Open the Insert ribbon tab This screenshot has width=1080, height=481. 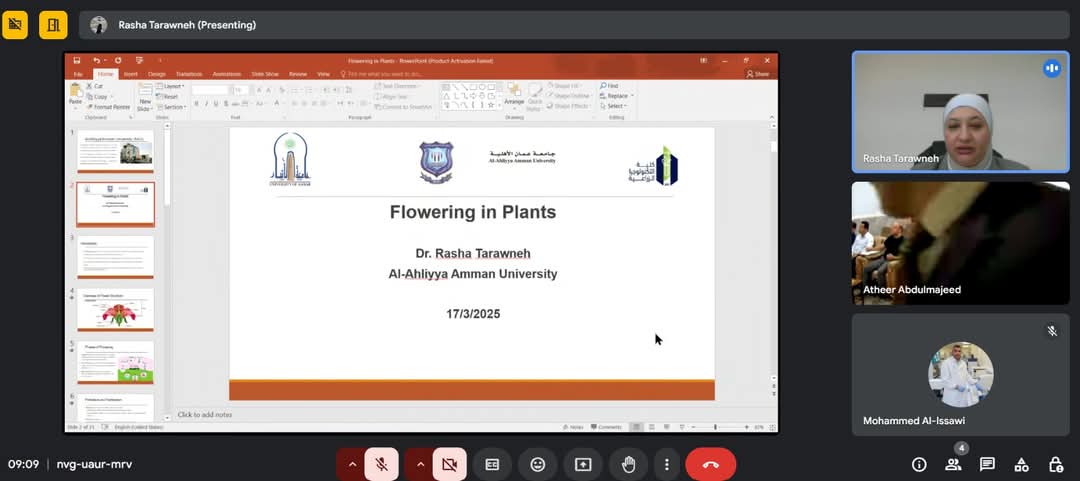[130, 74]
